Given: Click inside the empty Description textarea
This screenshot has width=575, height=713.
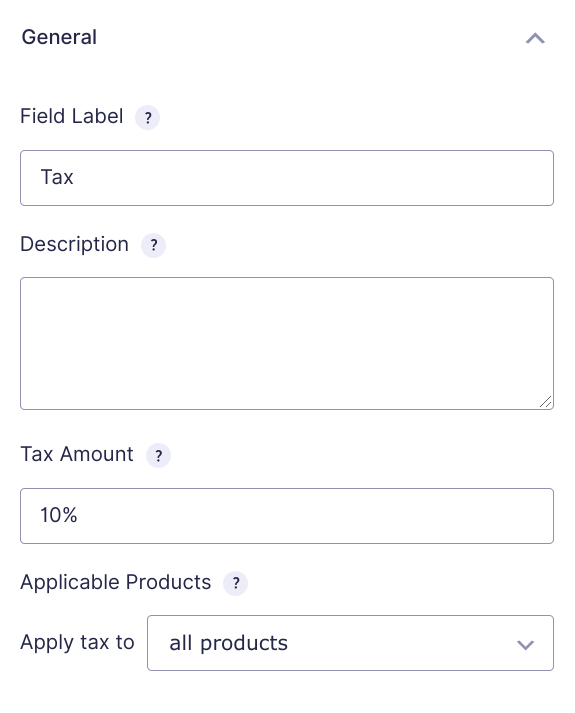Looking at the screenshot, I should click(x=287, y=343).
